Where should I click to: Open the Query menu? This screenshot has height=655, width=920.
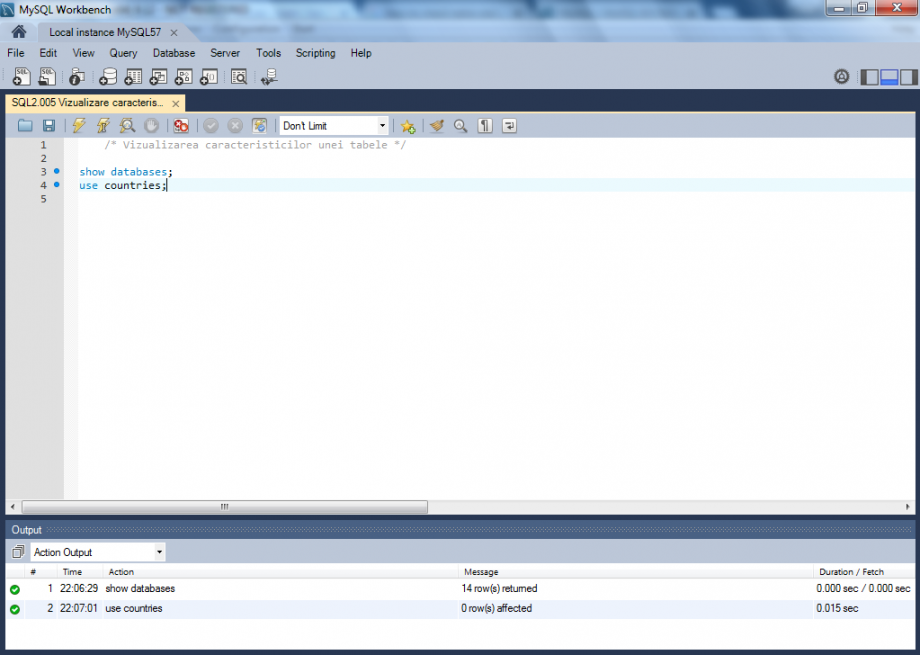point(123,53)
